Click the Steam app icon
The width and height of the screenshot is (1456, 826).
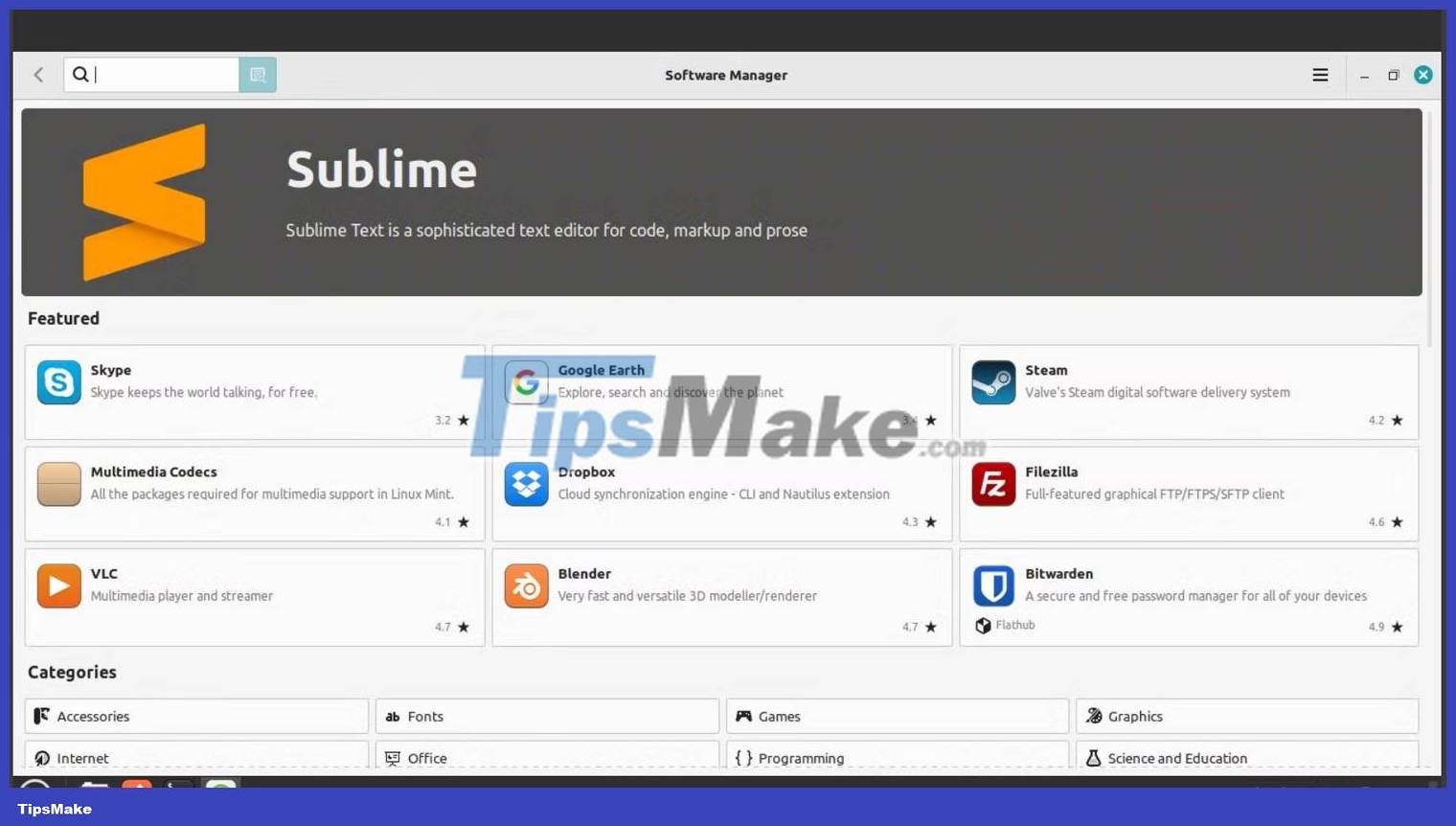993,382
